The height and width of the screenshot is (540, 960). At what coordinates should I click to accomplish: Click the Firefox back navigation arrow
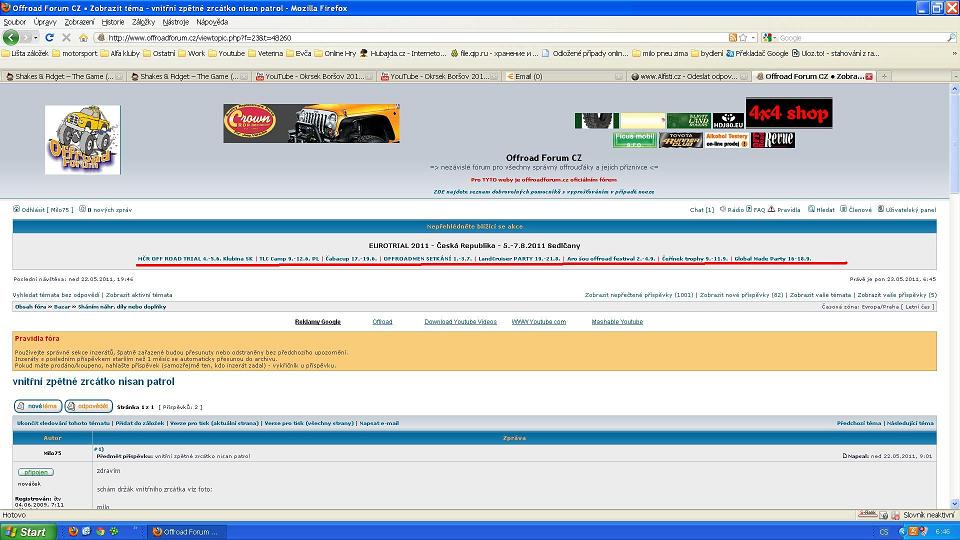11,37
